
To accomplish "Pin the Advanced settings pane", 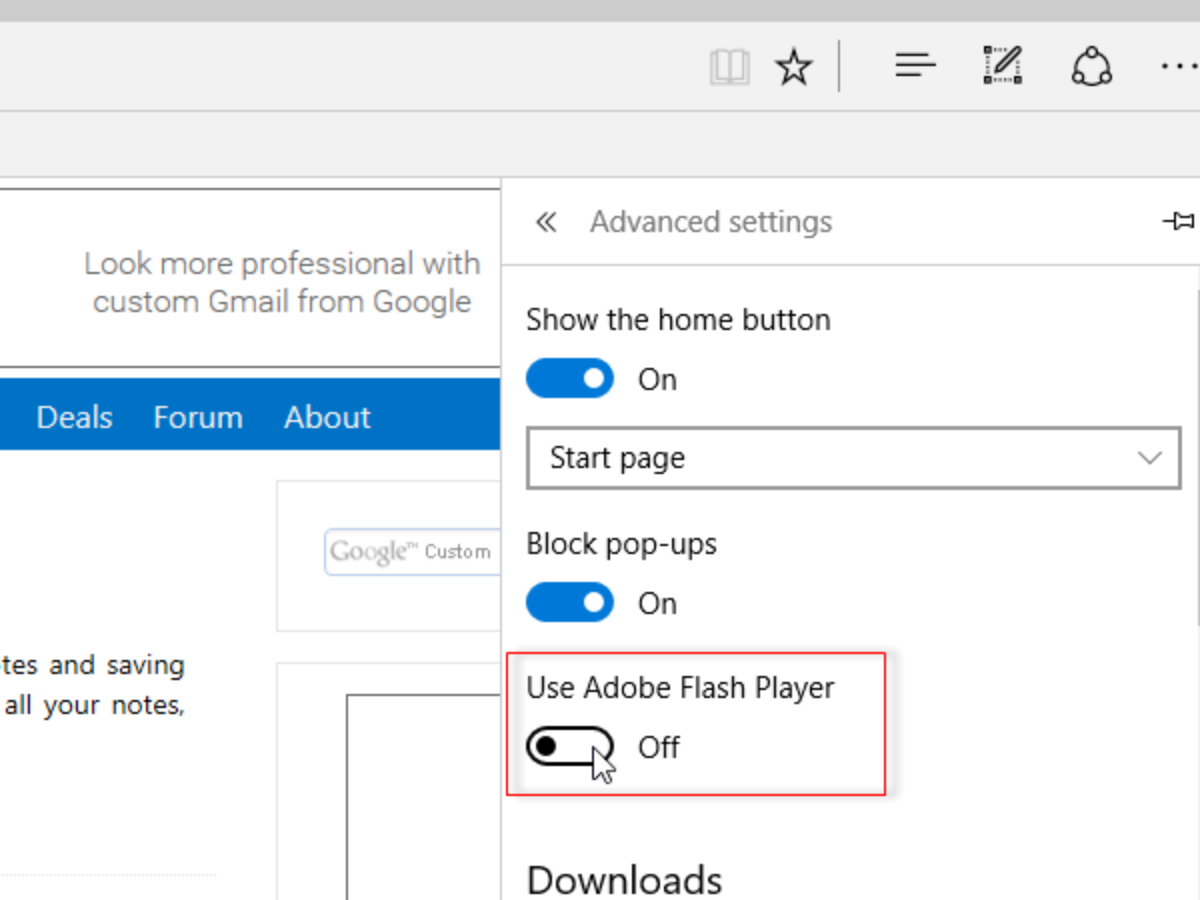I will point(1179,221).
